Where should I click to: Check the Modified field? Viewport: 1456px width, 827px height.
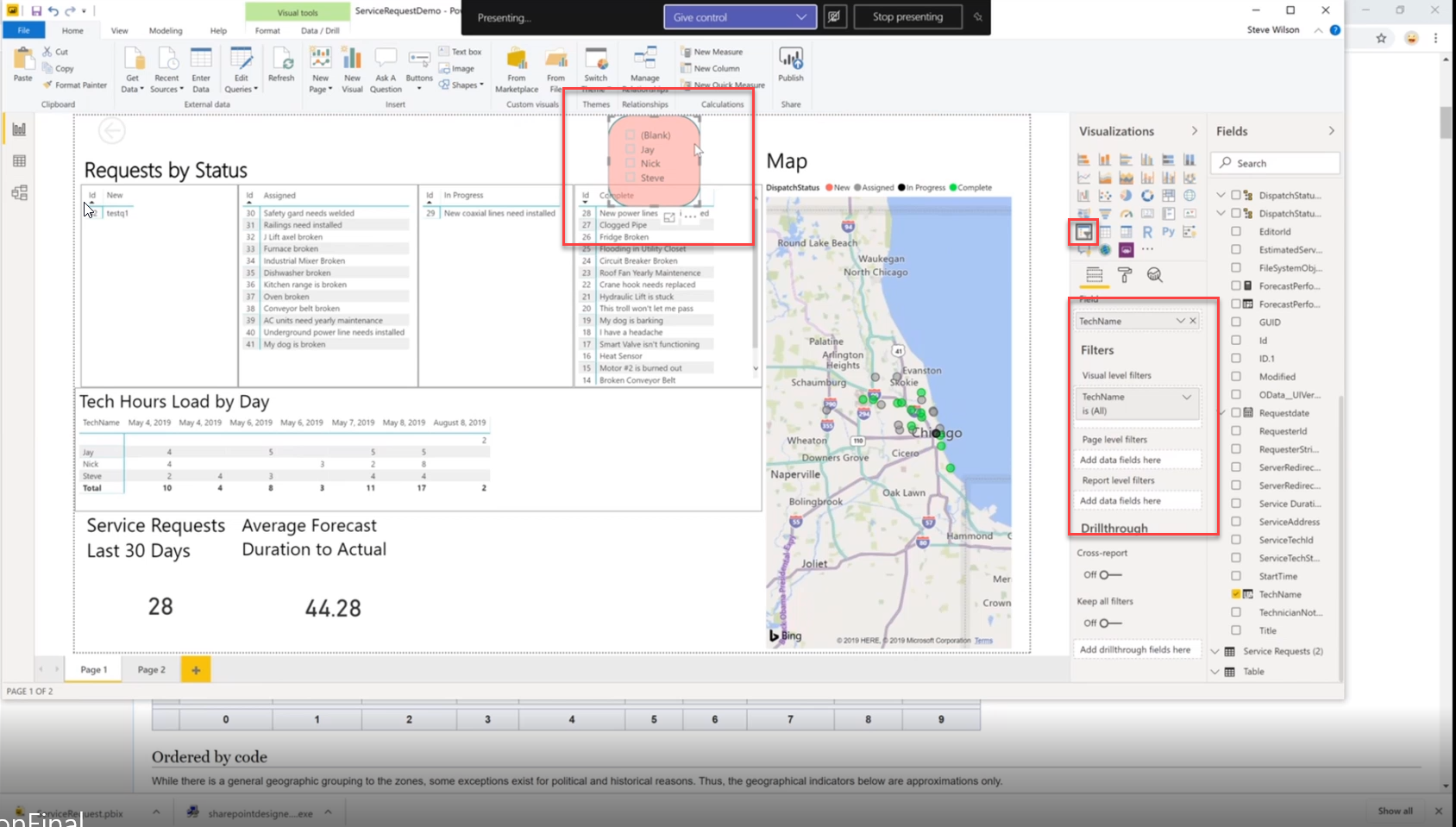pos(1236,376)
